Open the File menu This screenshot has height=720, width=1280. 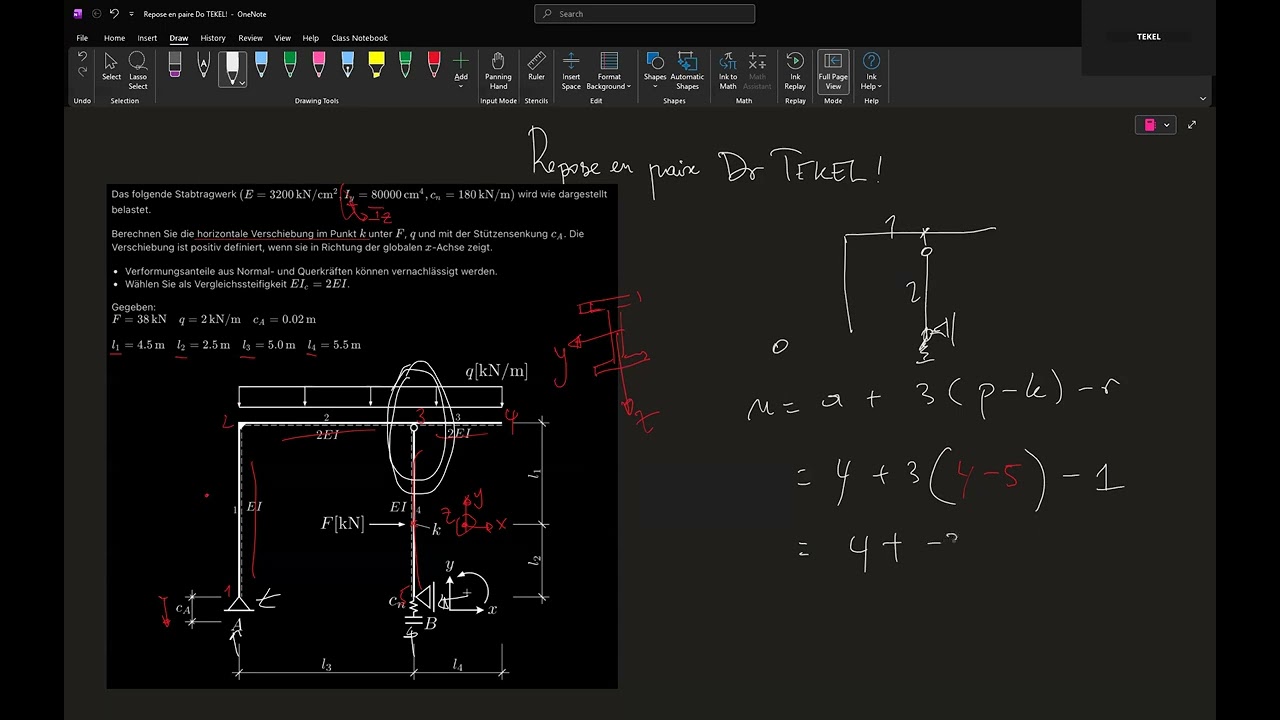point(82,38)
